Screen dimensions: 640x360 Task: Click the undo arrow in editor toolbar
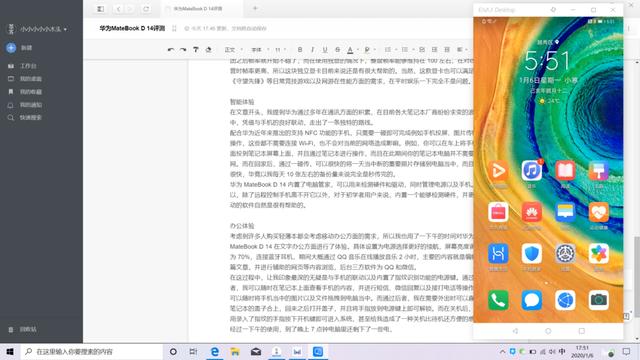pyautogui.click(x=171, y=49)
